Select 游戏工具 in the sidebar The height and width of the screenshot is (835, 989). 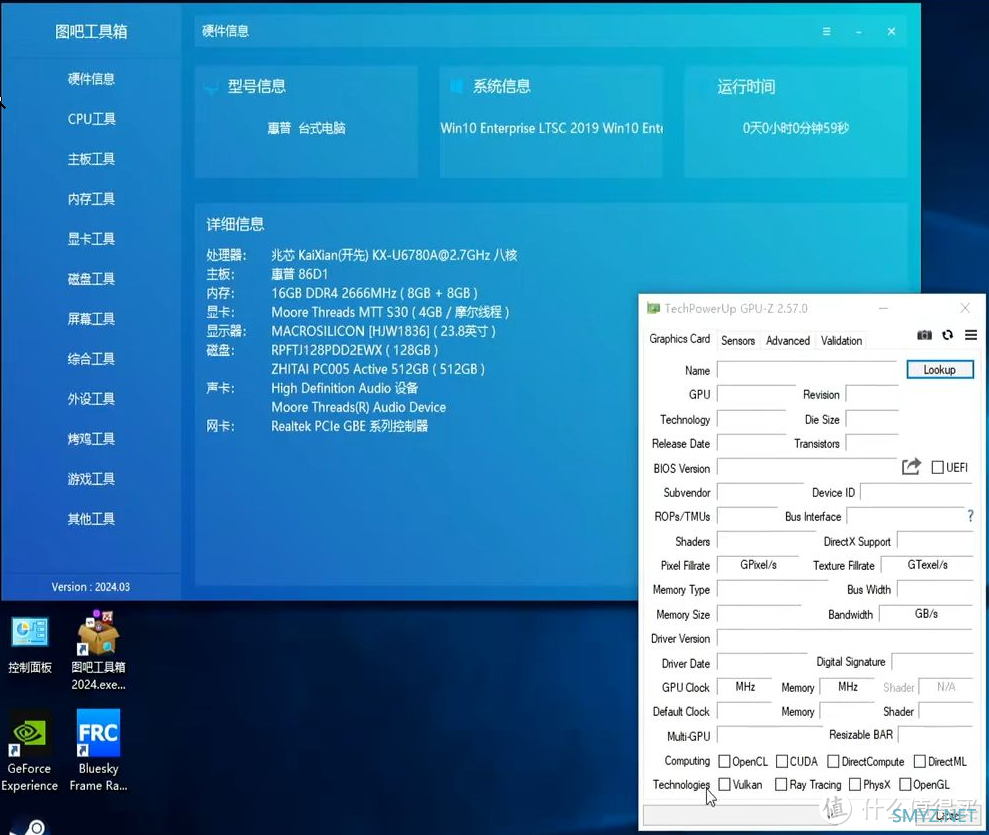click(x=91, y=479)
